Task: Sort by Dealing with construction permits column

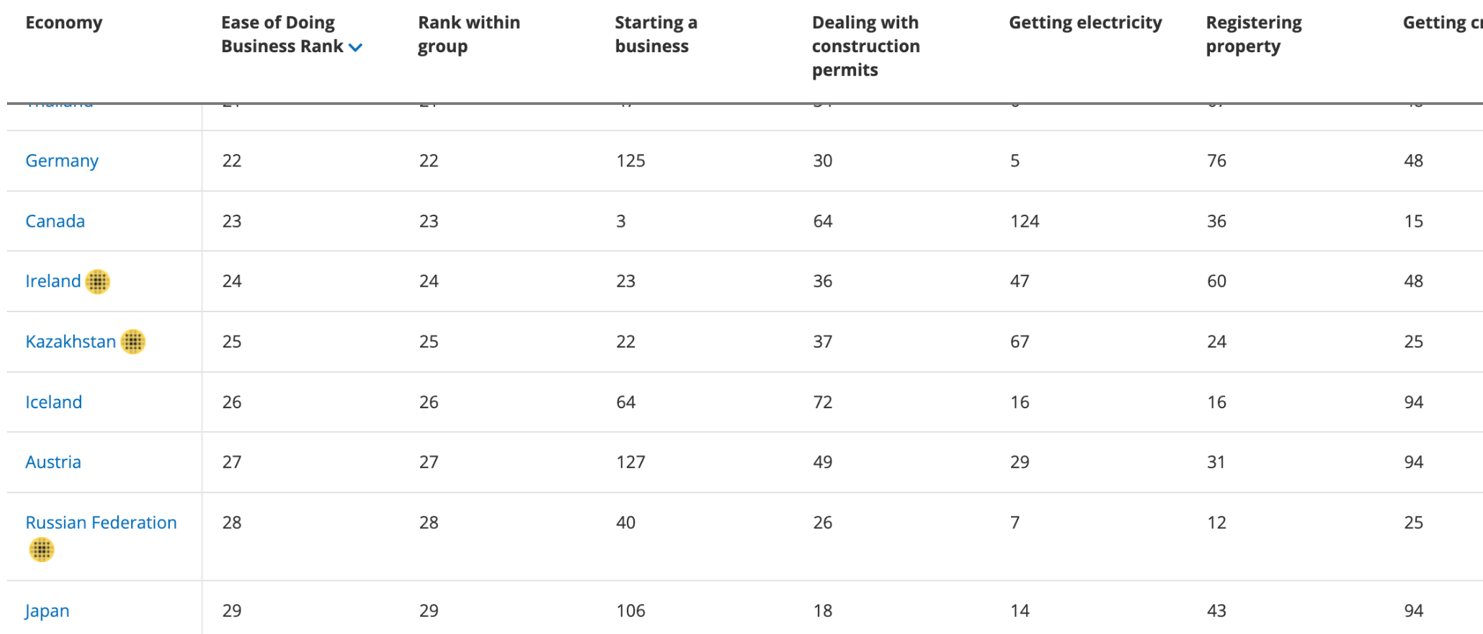Action: pos(865,46)
